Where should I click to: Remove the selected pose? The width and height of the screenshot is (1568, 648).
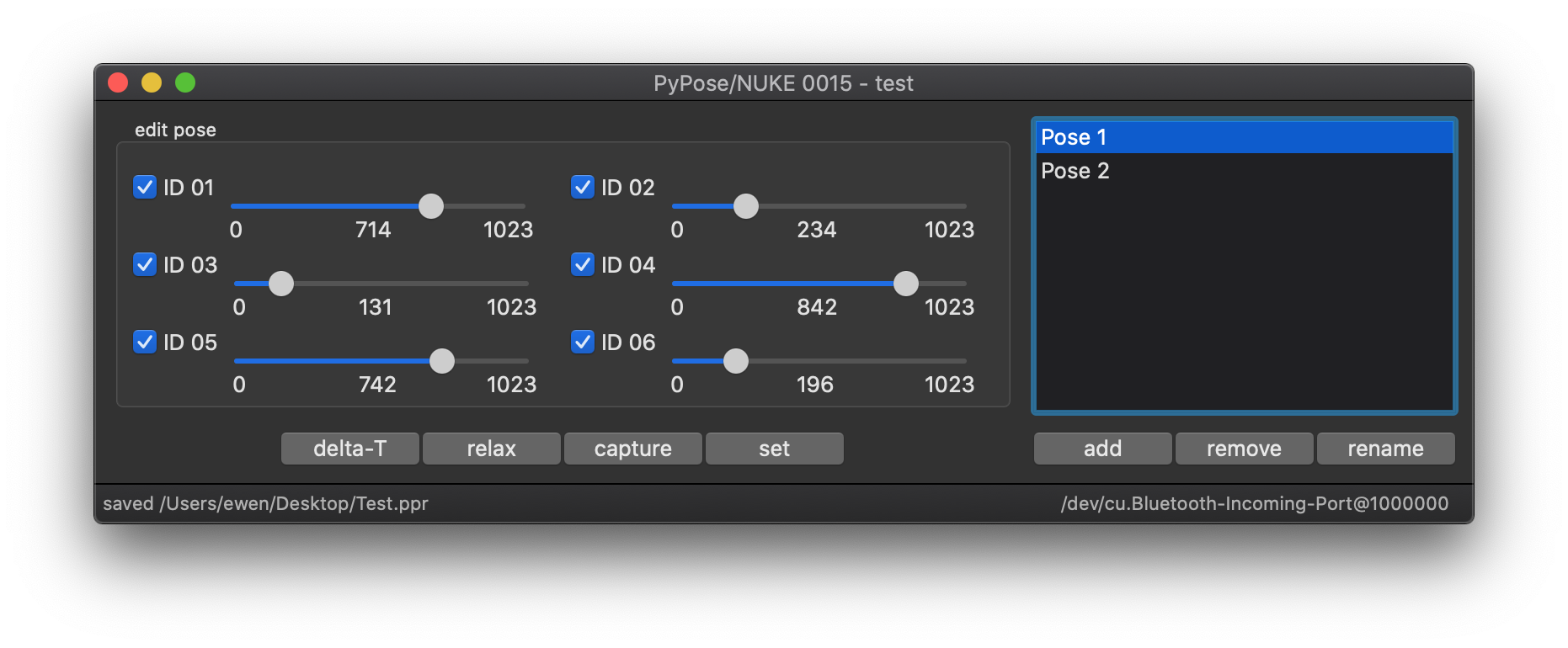[1245, 449]
